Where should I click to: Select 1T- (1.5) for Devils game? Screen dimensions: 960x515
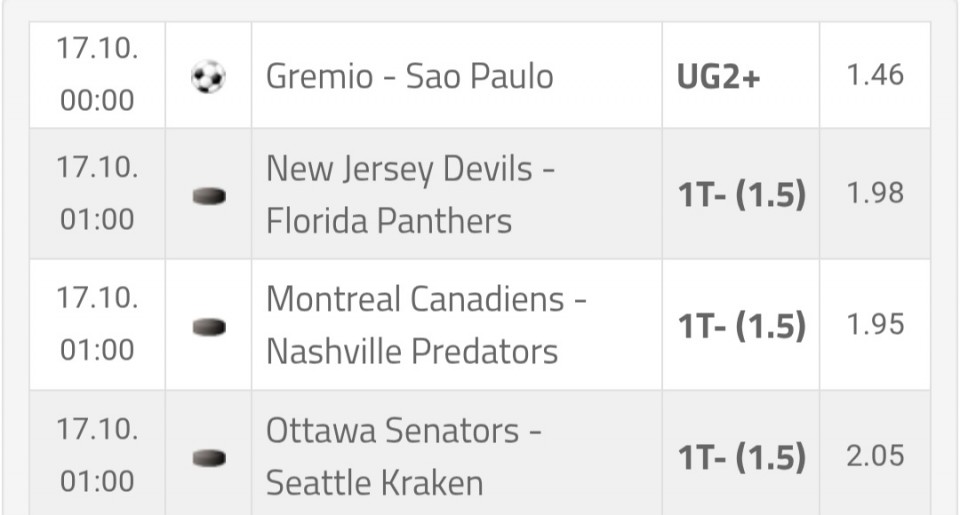pyautogui.click(x=741, y=195)
